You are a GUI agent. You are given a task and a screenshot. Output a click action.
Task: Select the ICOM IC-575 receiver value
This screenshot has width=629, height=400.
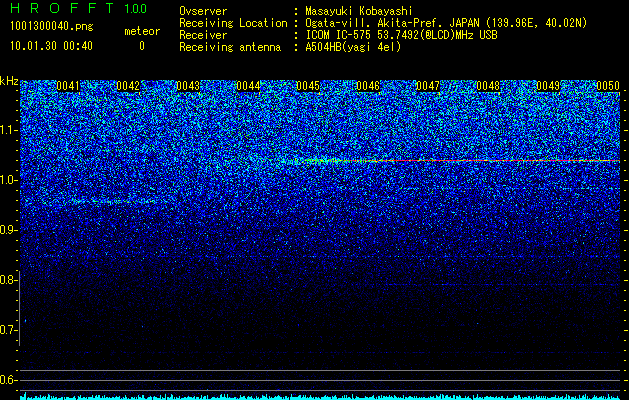pos(401,35)
